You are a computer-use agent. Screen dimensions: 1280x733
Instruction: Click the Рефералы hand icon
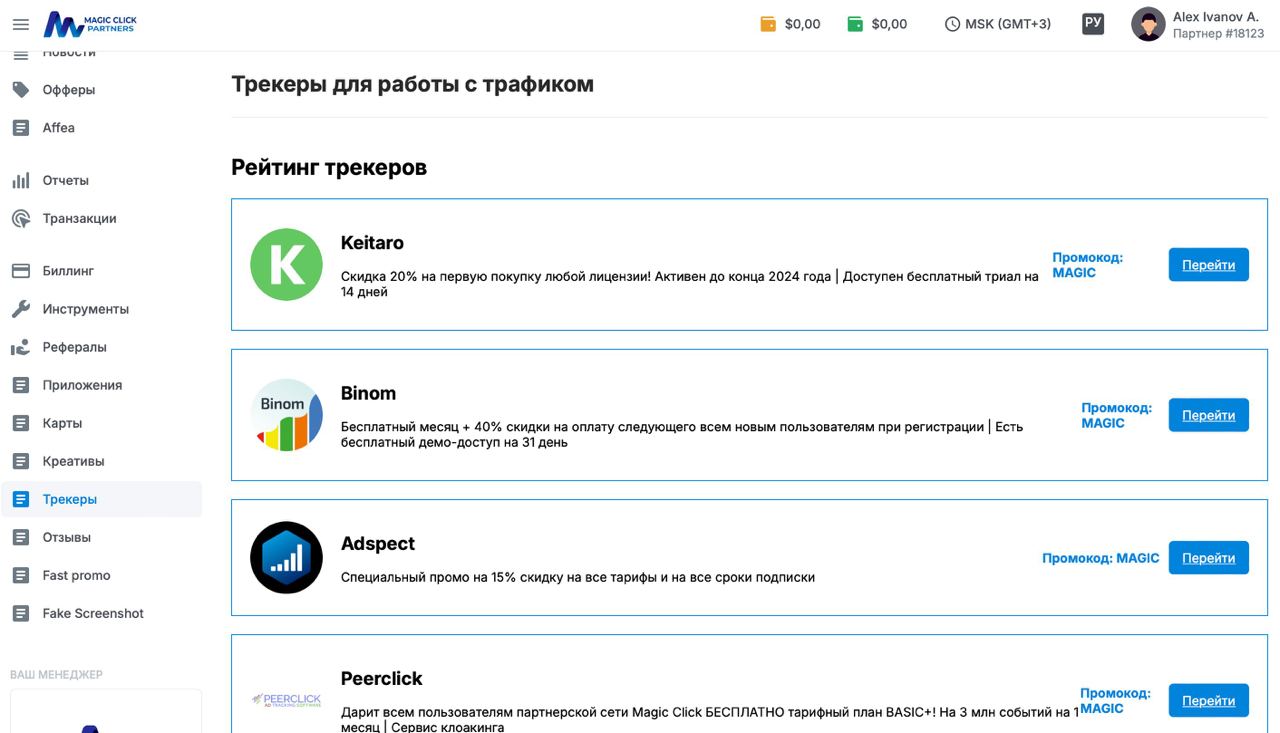pos(20,347)
